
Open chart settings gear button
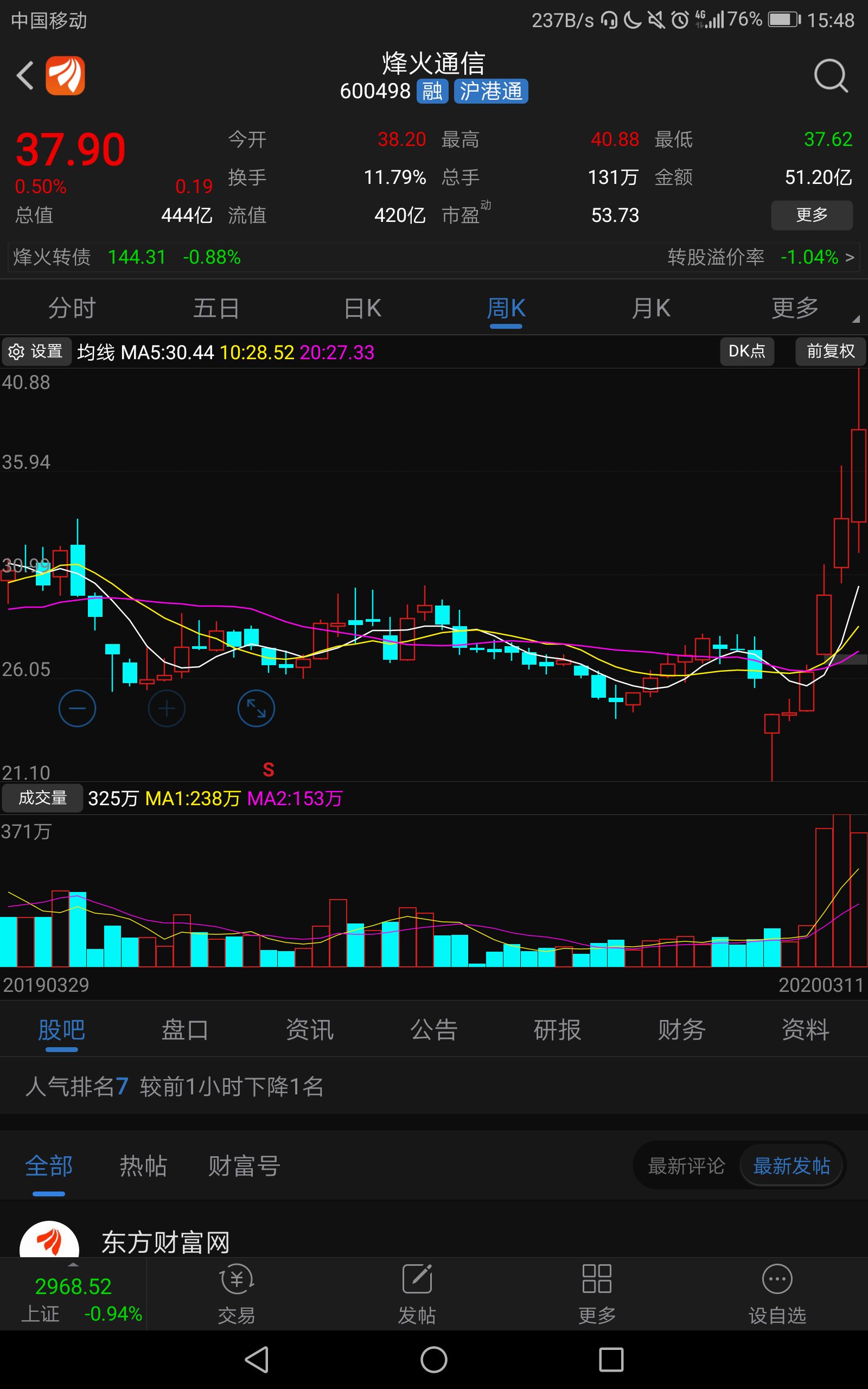(x=36, y=351)
